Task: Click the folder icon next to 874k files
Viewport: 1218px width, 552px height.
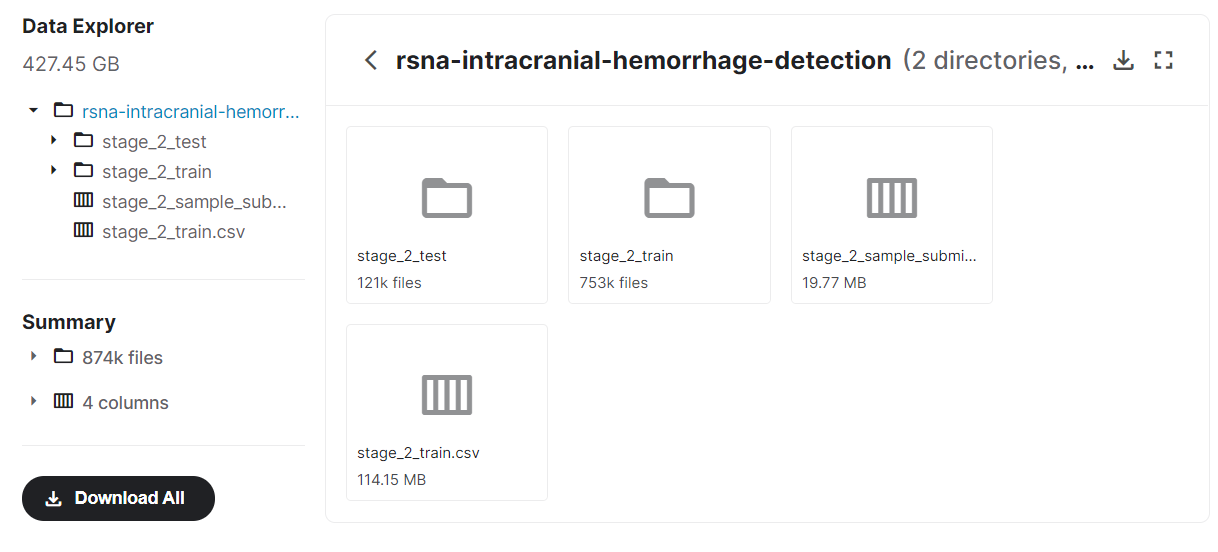Action: click(x=64, y=356)
